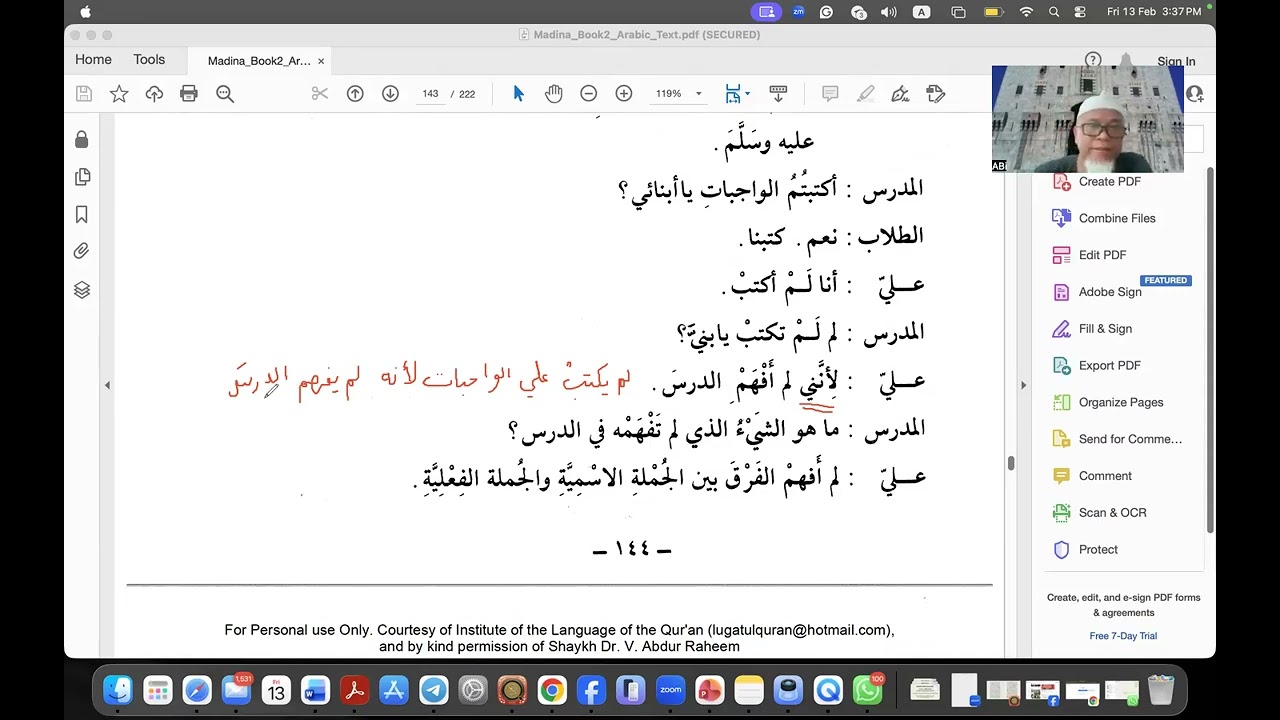The width and height of the screenshot is (1280, 720).
Task: Switch to the Home tab
Action: point(93,60)
